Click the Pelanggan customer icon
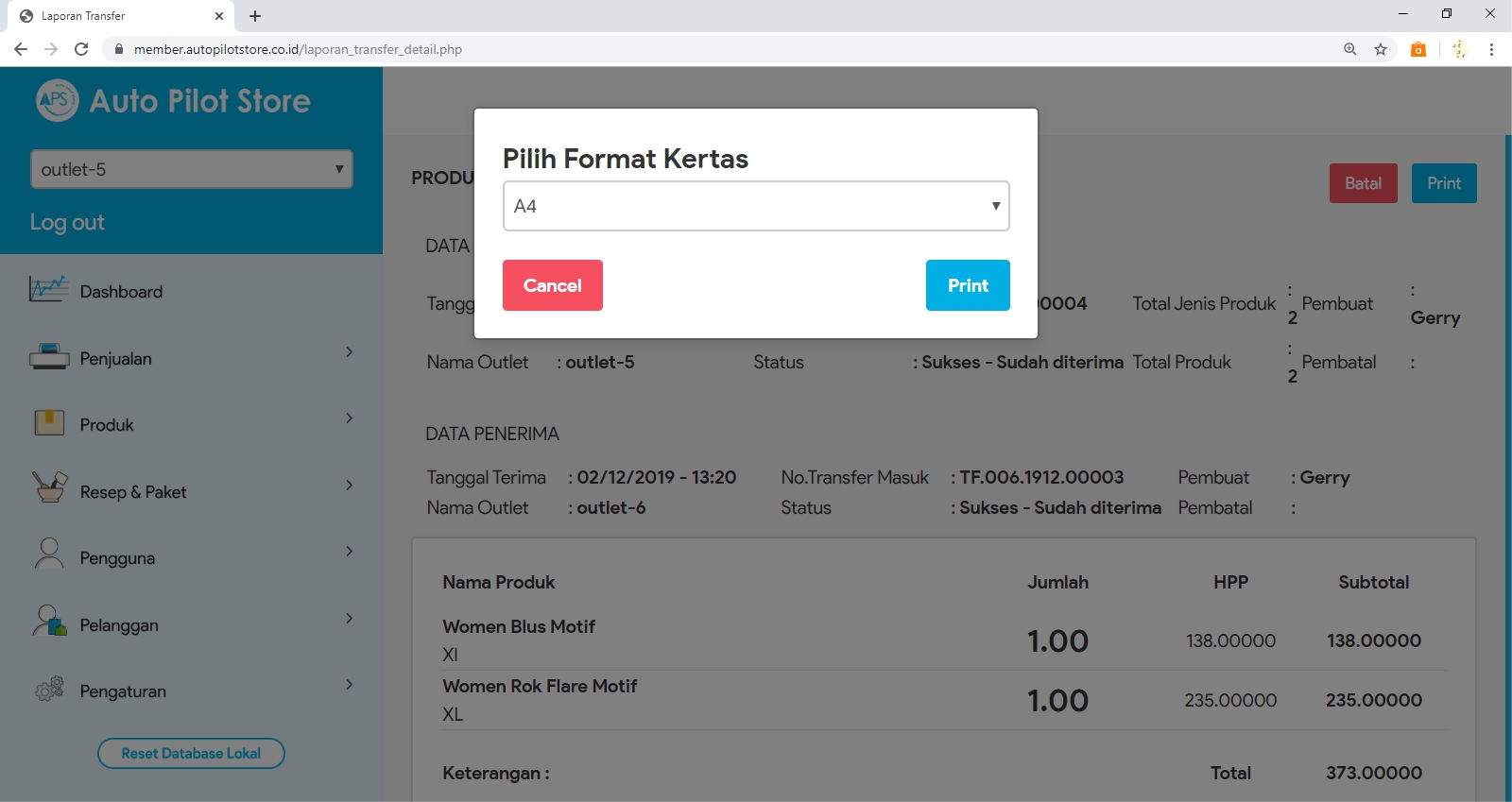The height and width of the screenshot is (802, 1512). click(49, 622)
